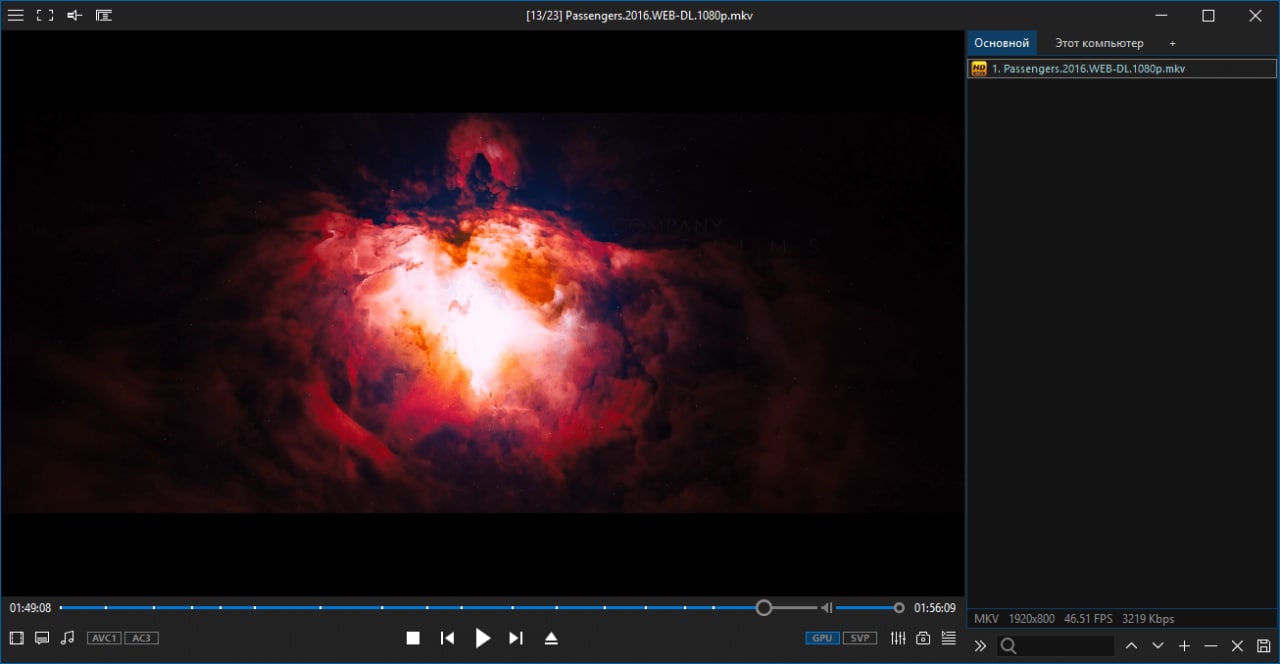The width and height of the screenshot is (1280, 664).
Task: Open the main hamburger menu
Action: 16,15
